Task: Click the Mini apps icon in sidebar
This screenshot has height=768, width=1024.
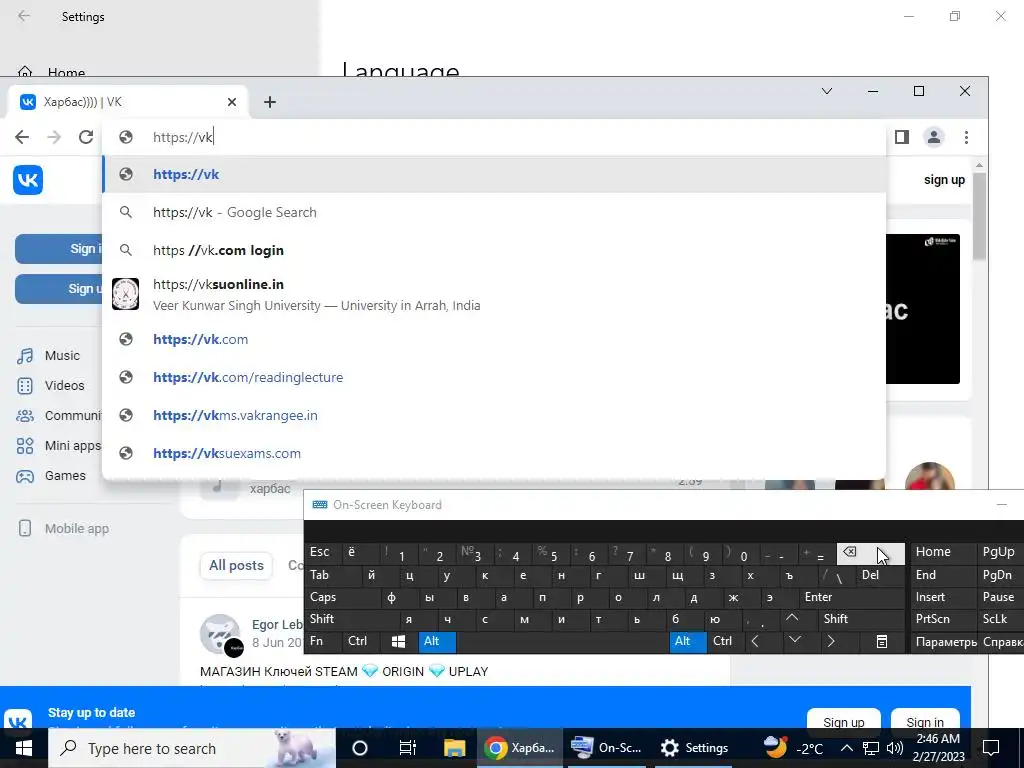Action: point(25,445)
